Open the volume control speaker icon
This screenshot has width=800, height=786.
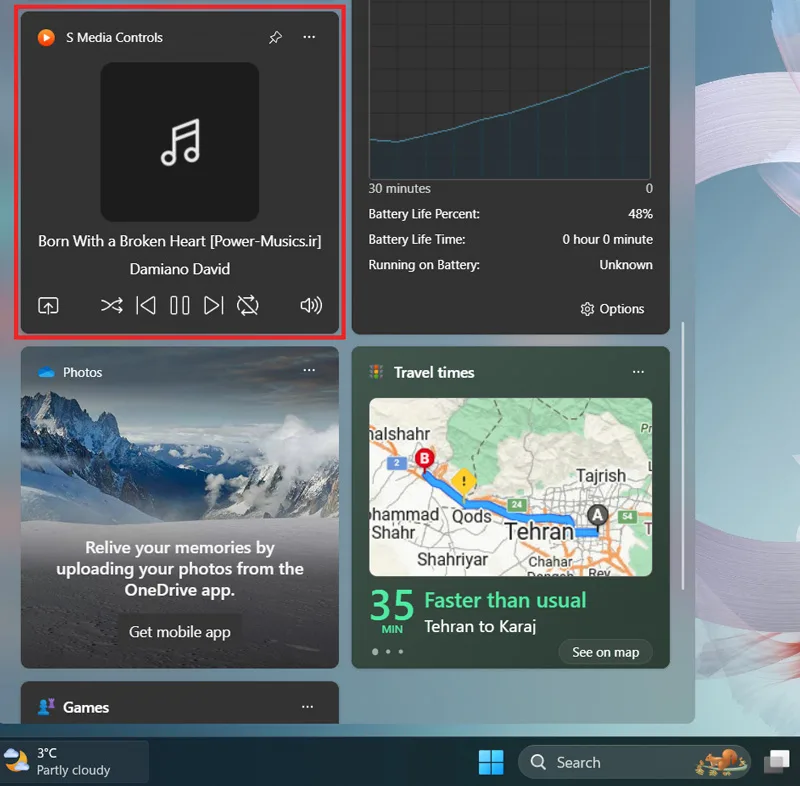coord(311,306)
